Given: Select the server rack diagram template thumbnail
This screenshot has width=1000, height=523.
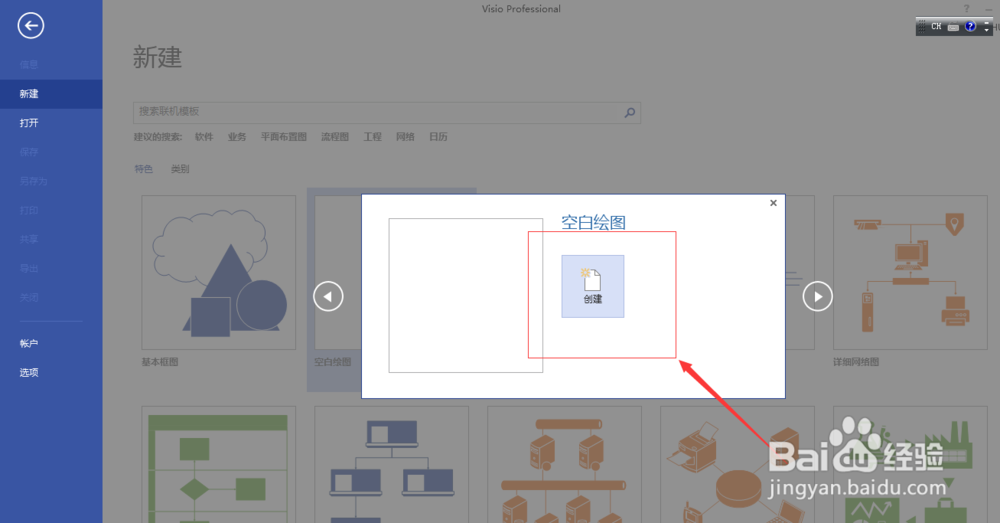Looking at the screenshot, I should [564, 465].
